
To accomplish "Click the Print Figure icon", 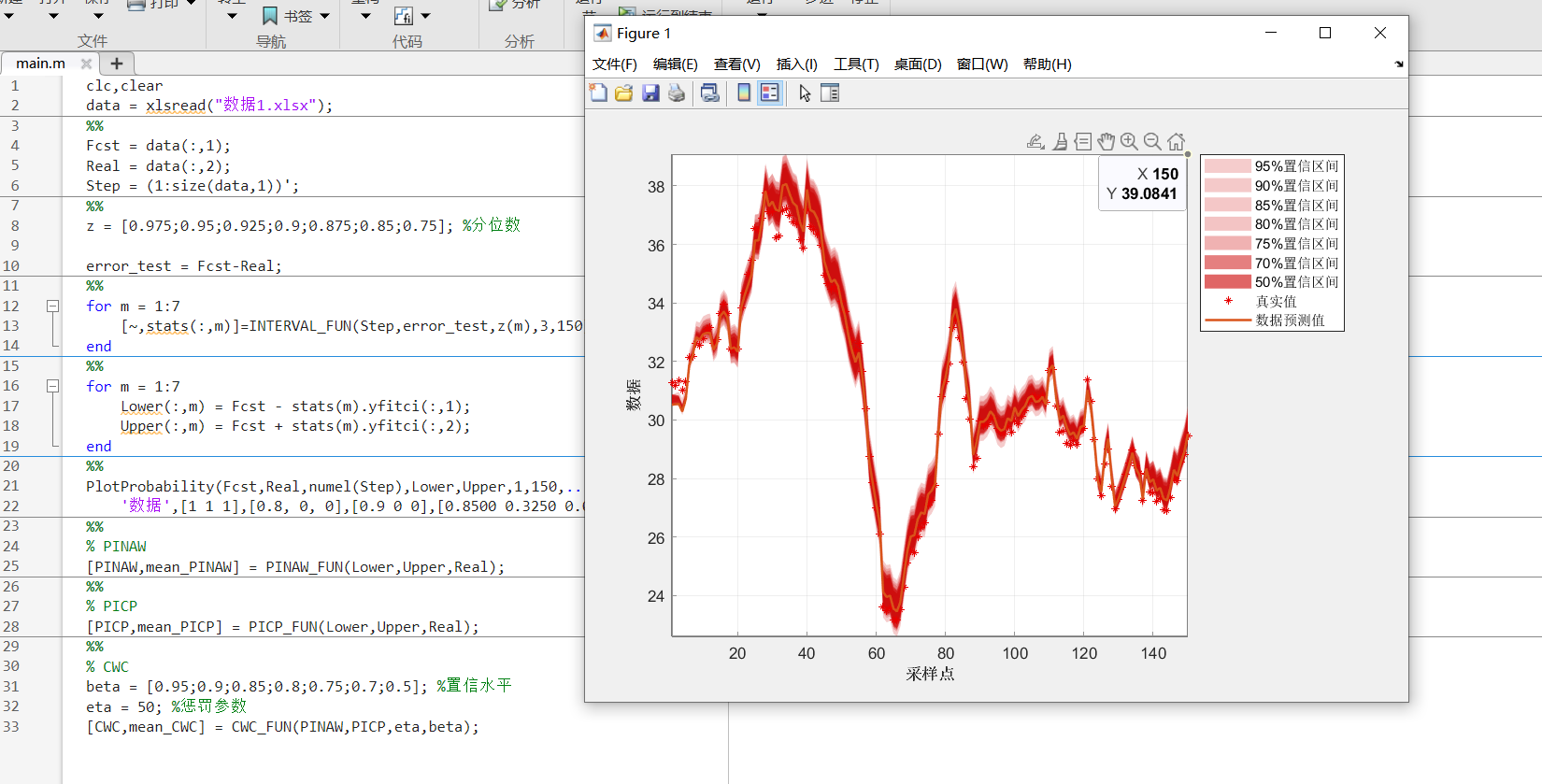I will click(677, 93).
